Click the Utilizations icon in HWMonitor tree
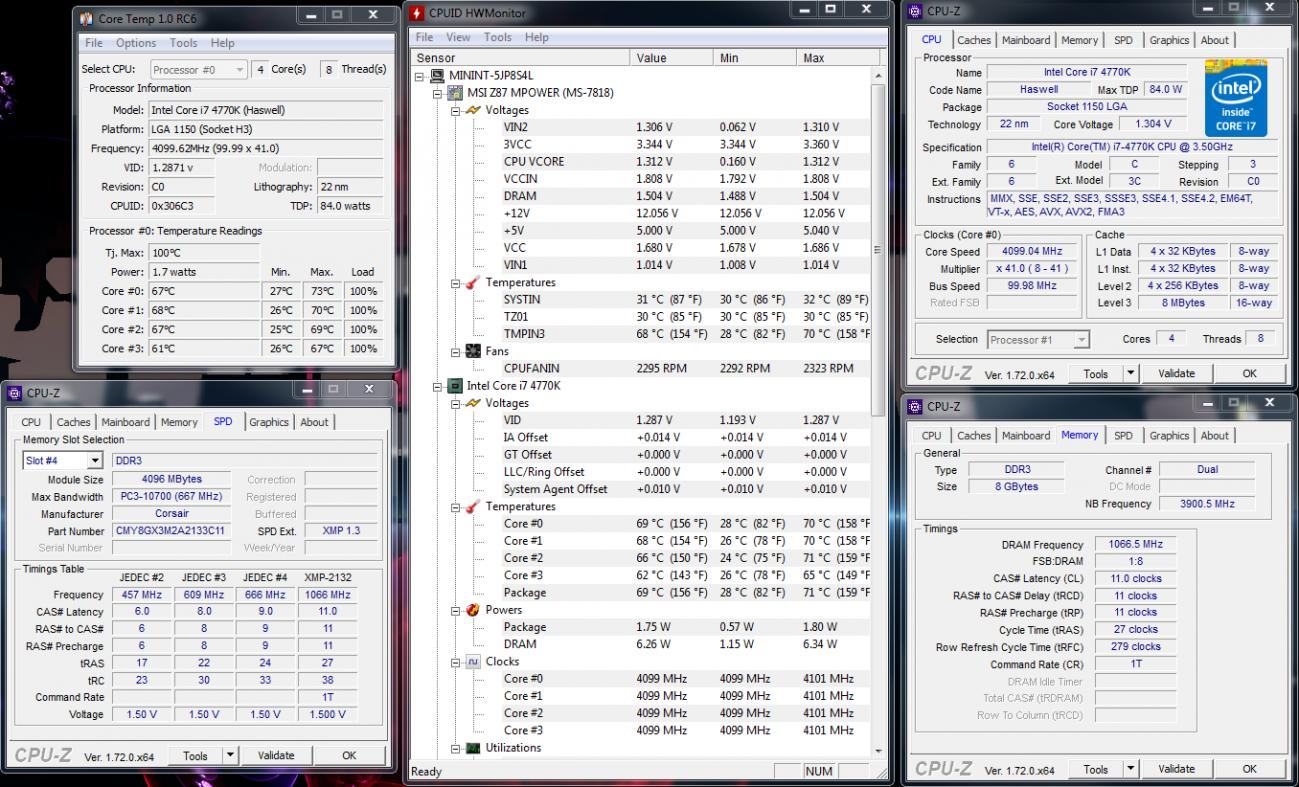Screen dimensions: 1299x787 pyautogui.click(x=473, y=748)
